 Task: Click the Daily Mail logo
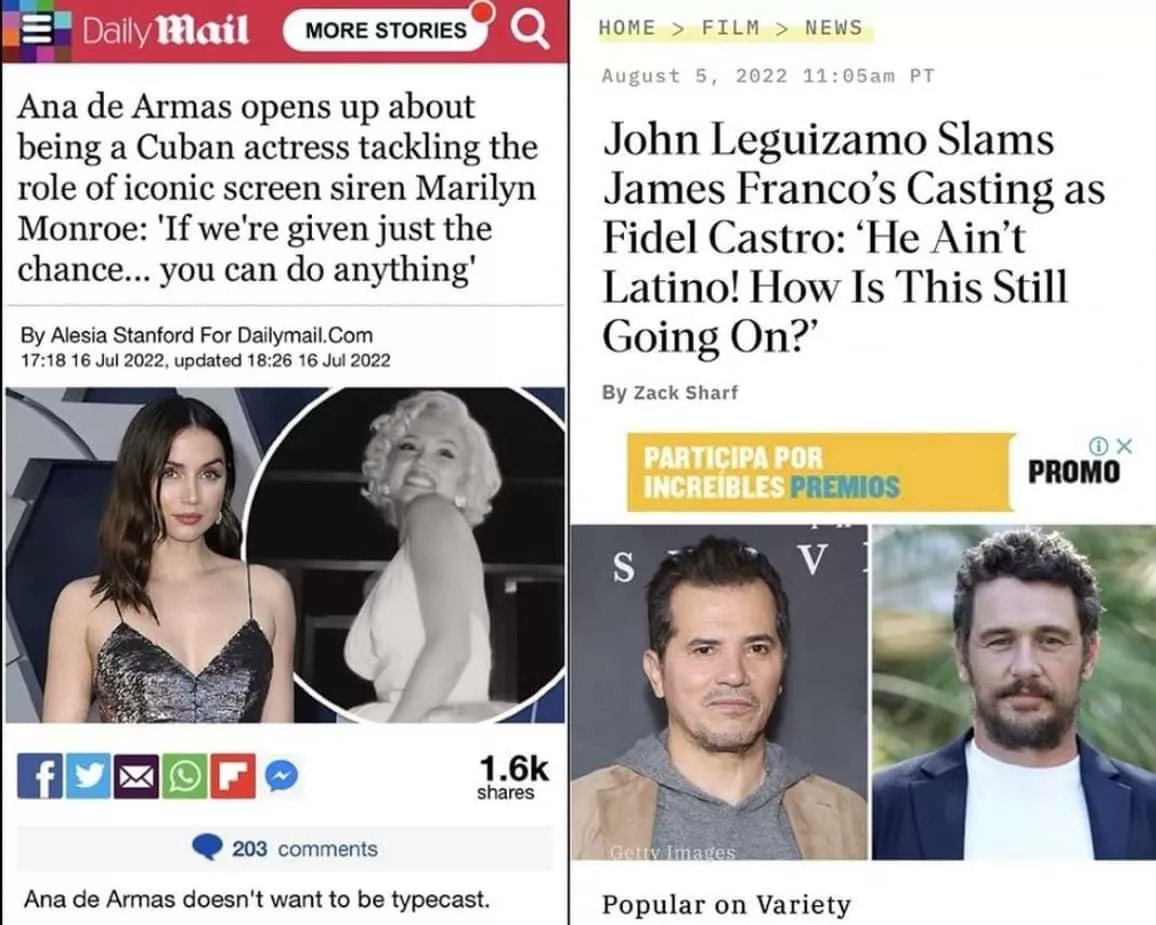[x=165, y=30]
